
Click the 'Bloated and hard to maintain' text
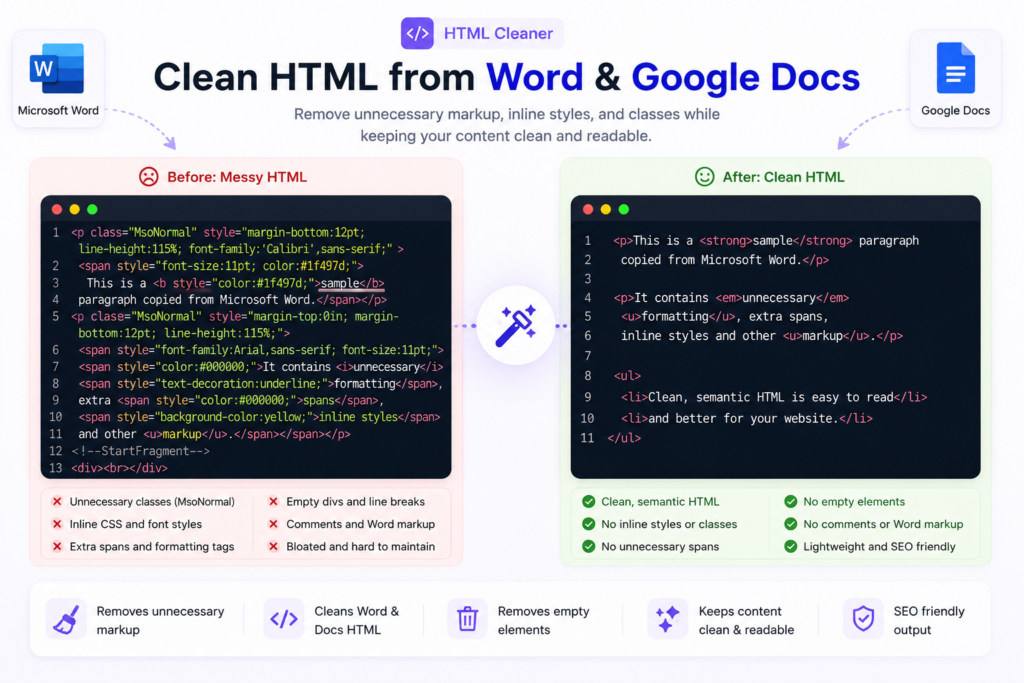point(360,547)
